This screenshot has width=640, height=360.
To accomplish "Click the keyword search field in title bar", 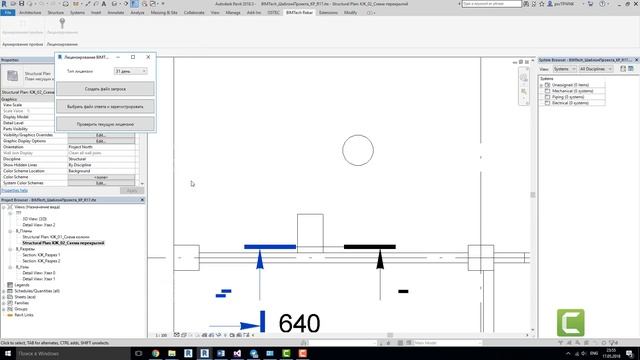I will pos(492,4).
